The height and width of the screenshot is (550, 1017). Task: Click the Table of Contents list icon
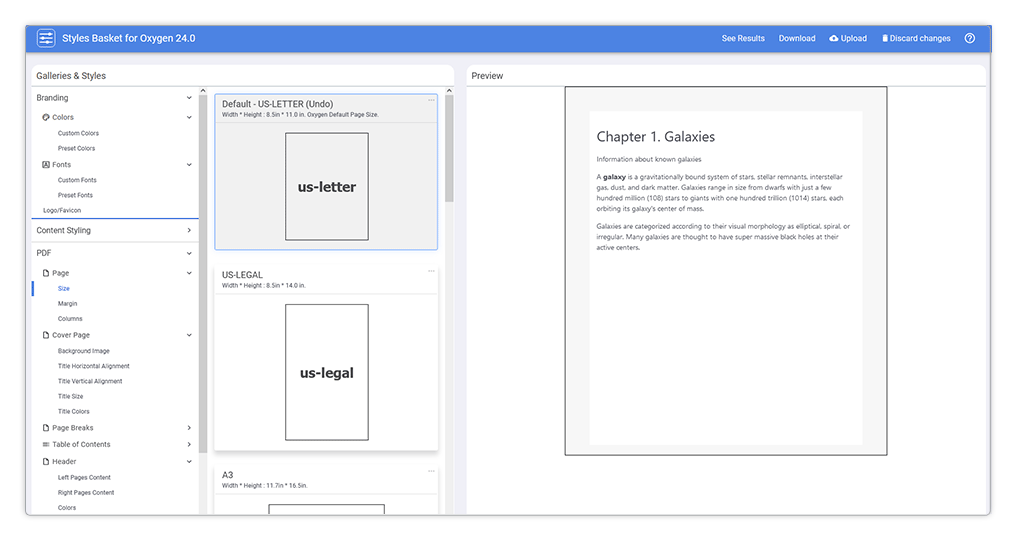click(45, 444)
